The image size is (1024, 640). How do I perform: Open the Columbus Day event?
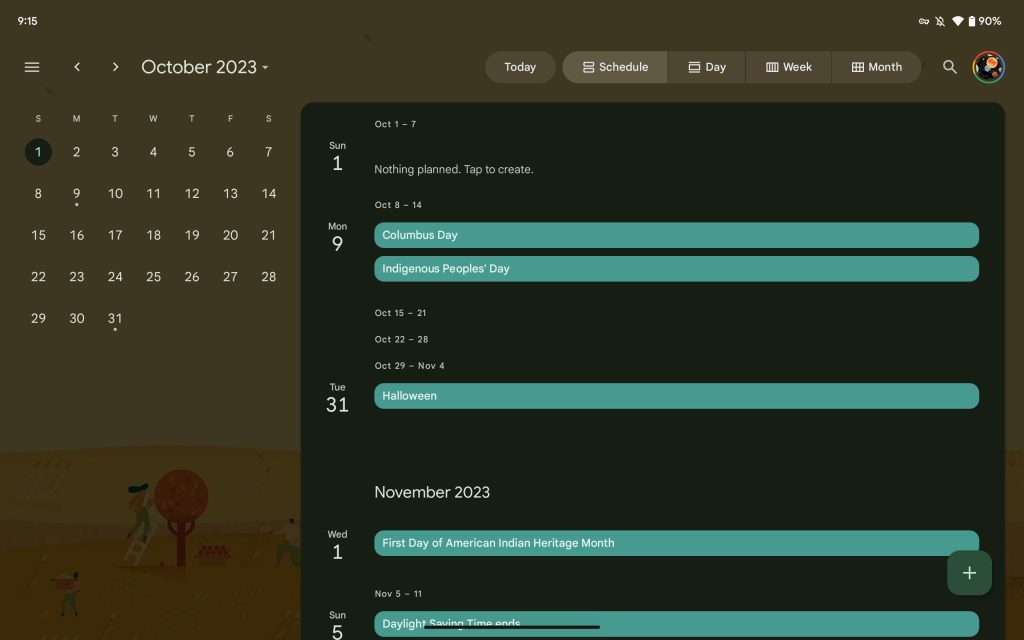click(676, 235)
